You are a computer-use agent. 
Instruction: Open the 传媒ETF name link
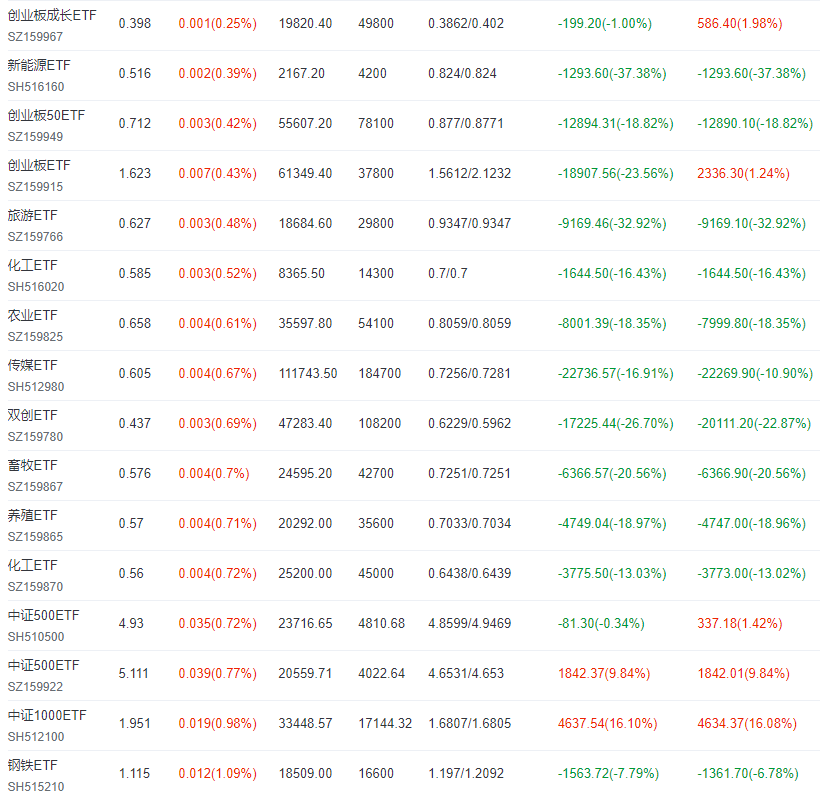click(32, 366)
